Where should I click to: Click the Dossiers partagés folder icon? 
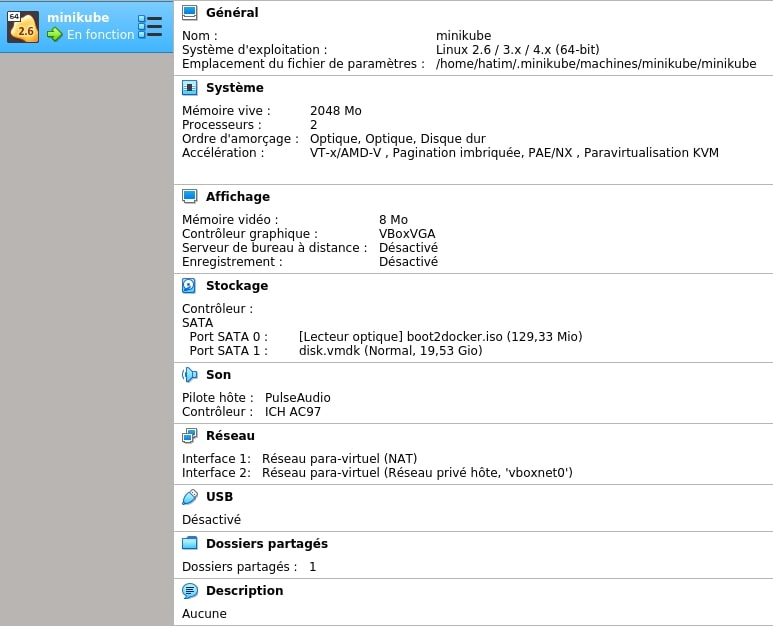coord(189,544)
